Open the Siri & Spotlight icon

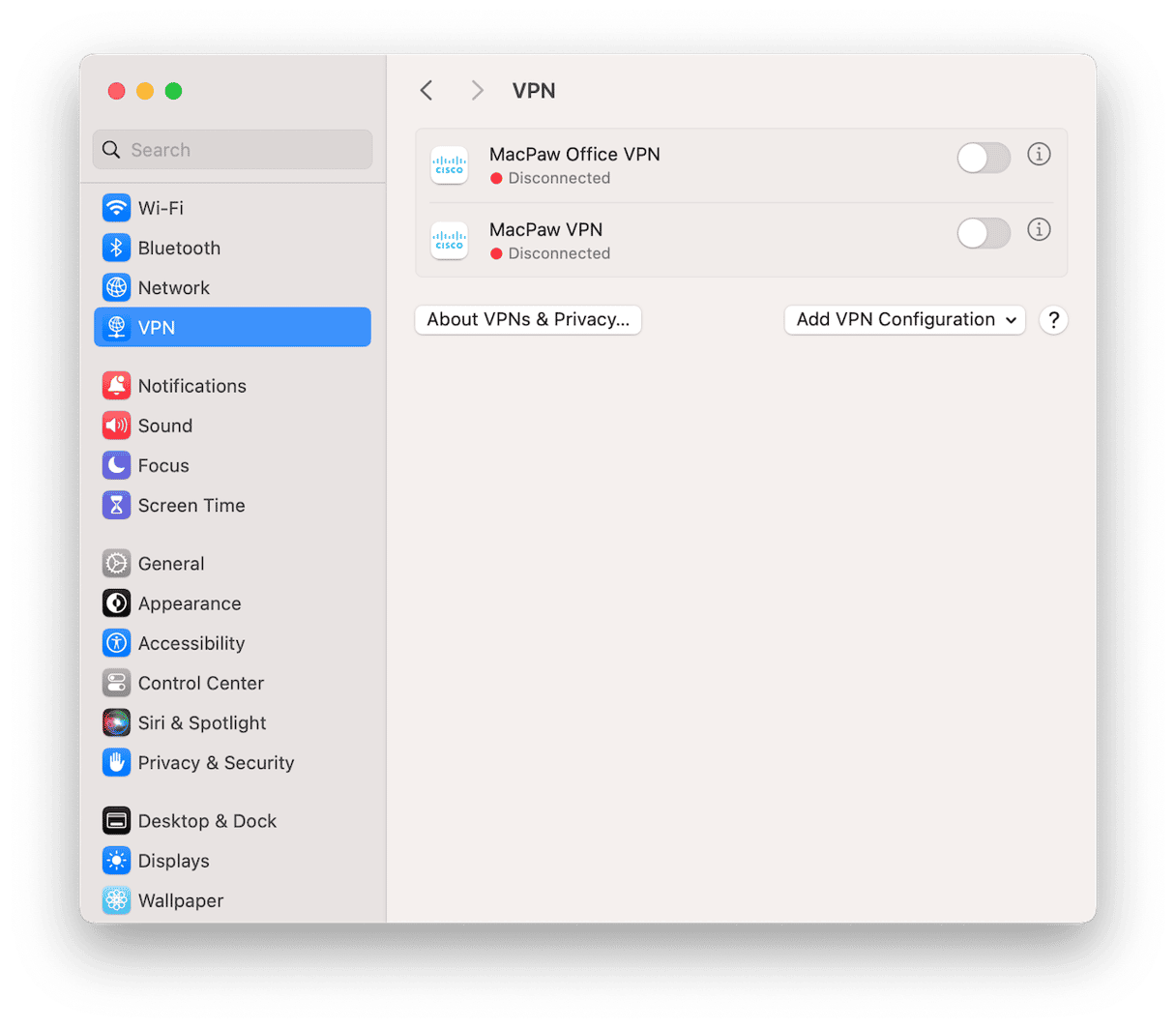tap(117, 722)
